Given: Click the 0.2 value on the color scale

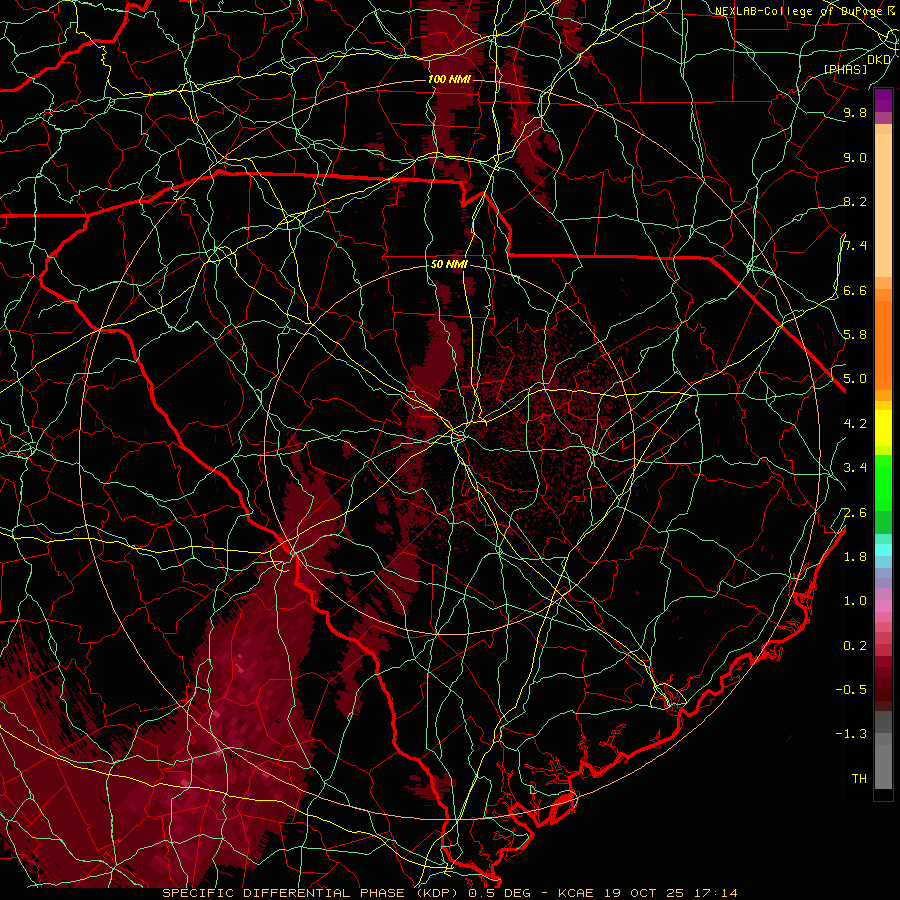Looking at the screenshot, I should pos(855,646).
